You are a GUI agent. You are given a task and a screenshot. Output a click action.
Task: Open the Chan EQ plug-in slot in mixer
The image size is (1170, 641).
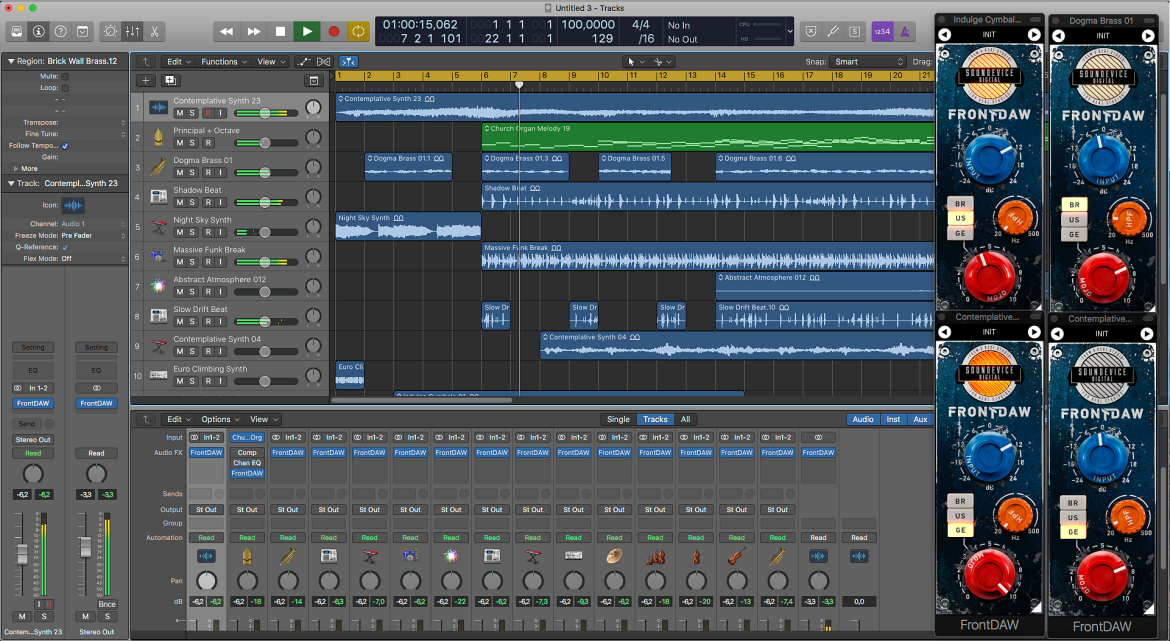247,463
